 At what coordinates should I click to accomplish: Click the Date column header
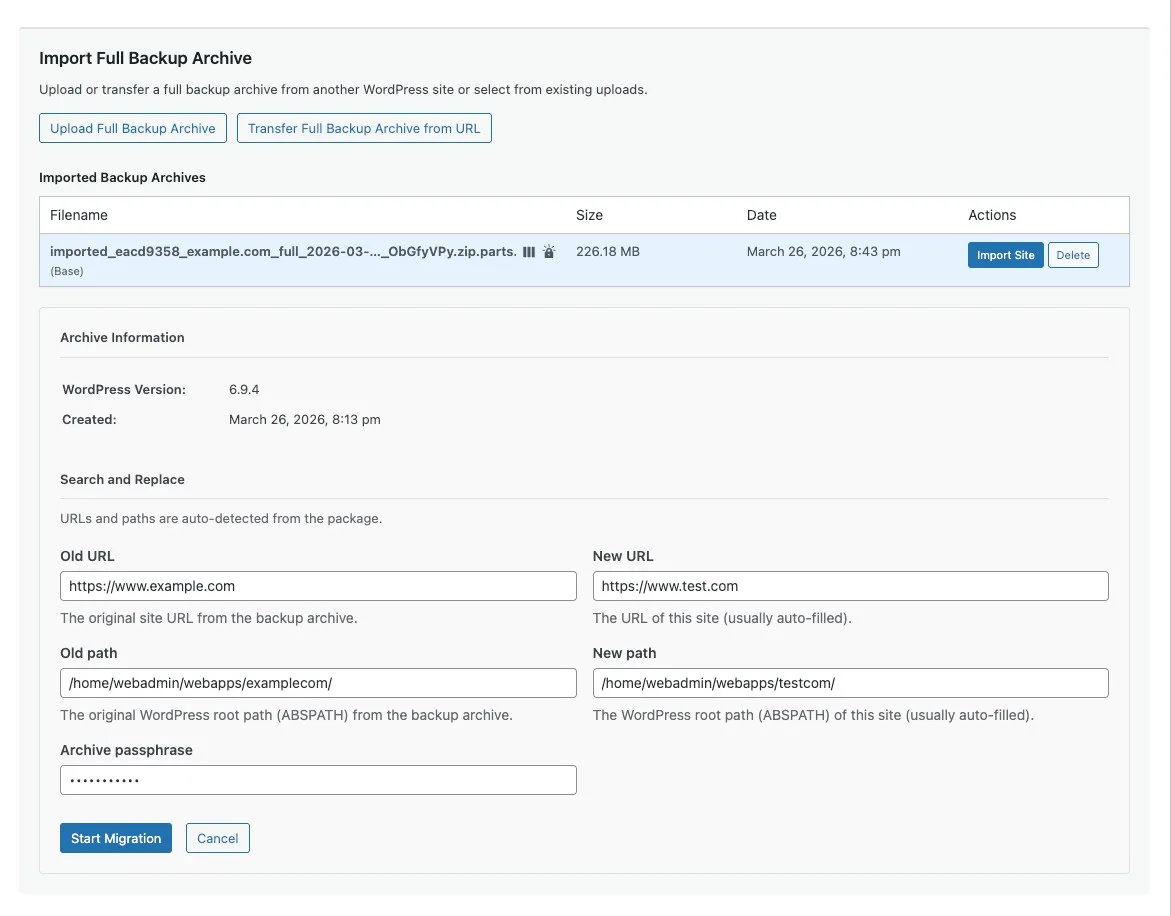pos(761,215)
